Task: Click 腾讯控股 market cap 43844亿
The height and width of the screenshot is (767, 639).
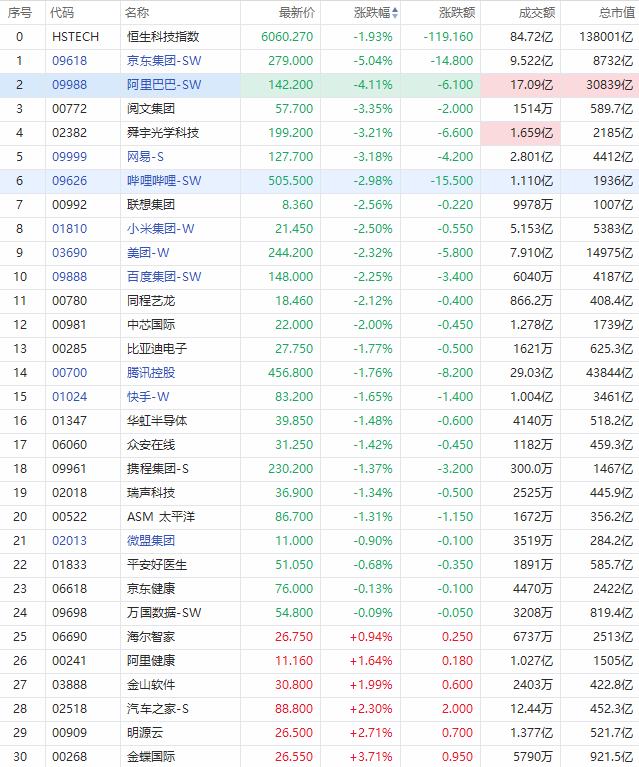Action: [x=609, y=373]
